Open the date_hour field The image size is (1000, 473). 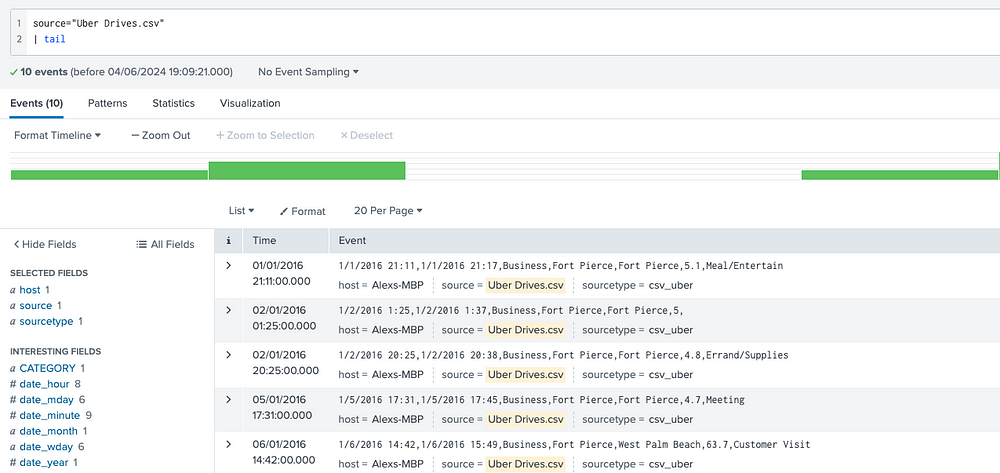pos(46,384)
